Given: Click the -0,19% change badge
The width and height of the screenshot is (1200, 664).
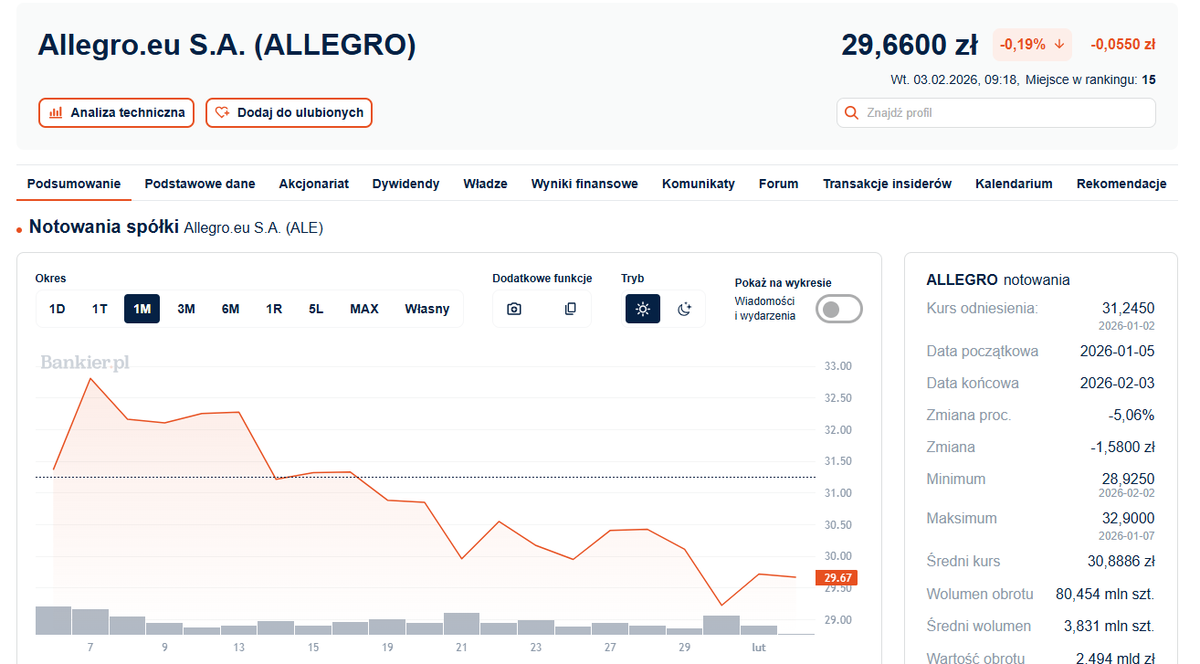Looking at the screenshot, I should point(1032,45).
